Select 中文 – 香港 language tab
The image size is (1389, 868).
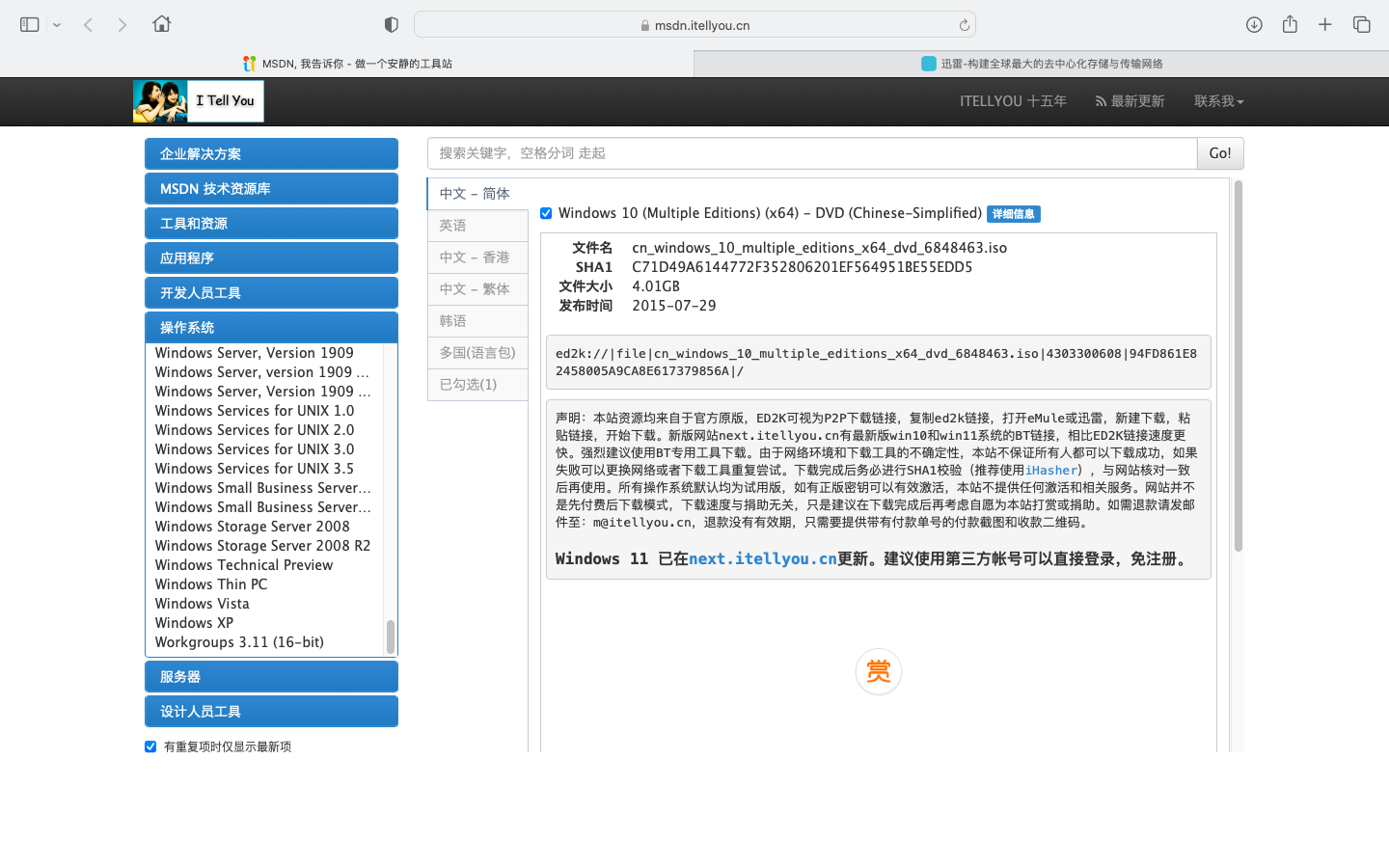pos(477,258)
